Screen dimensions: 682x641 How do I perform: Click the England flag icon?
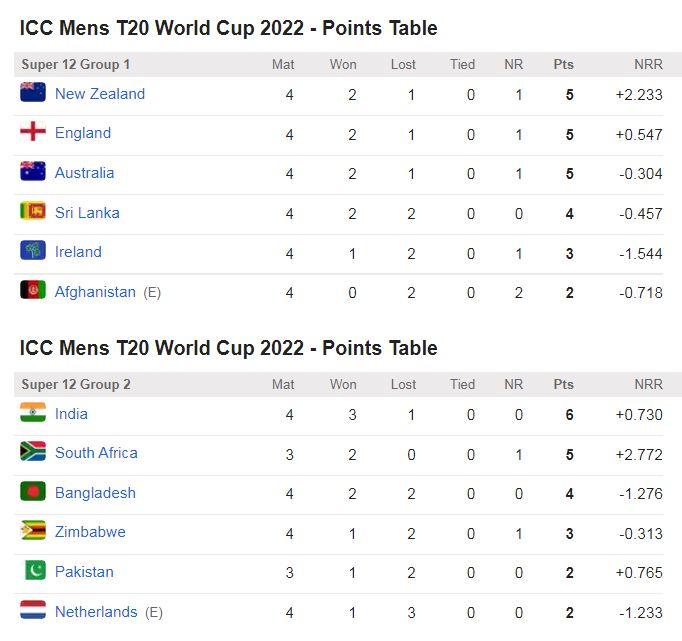[x=33, y=132]
